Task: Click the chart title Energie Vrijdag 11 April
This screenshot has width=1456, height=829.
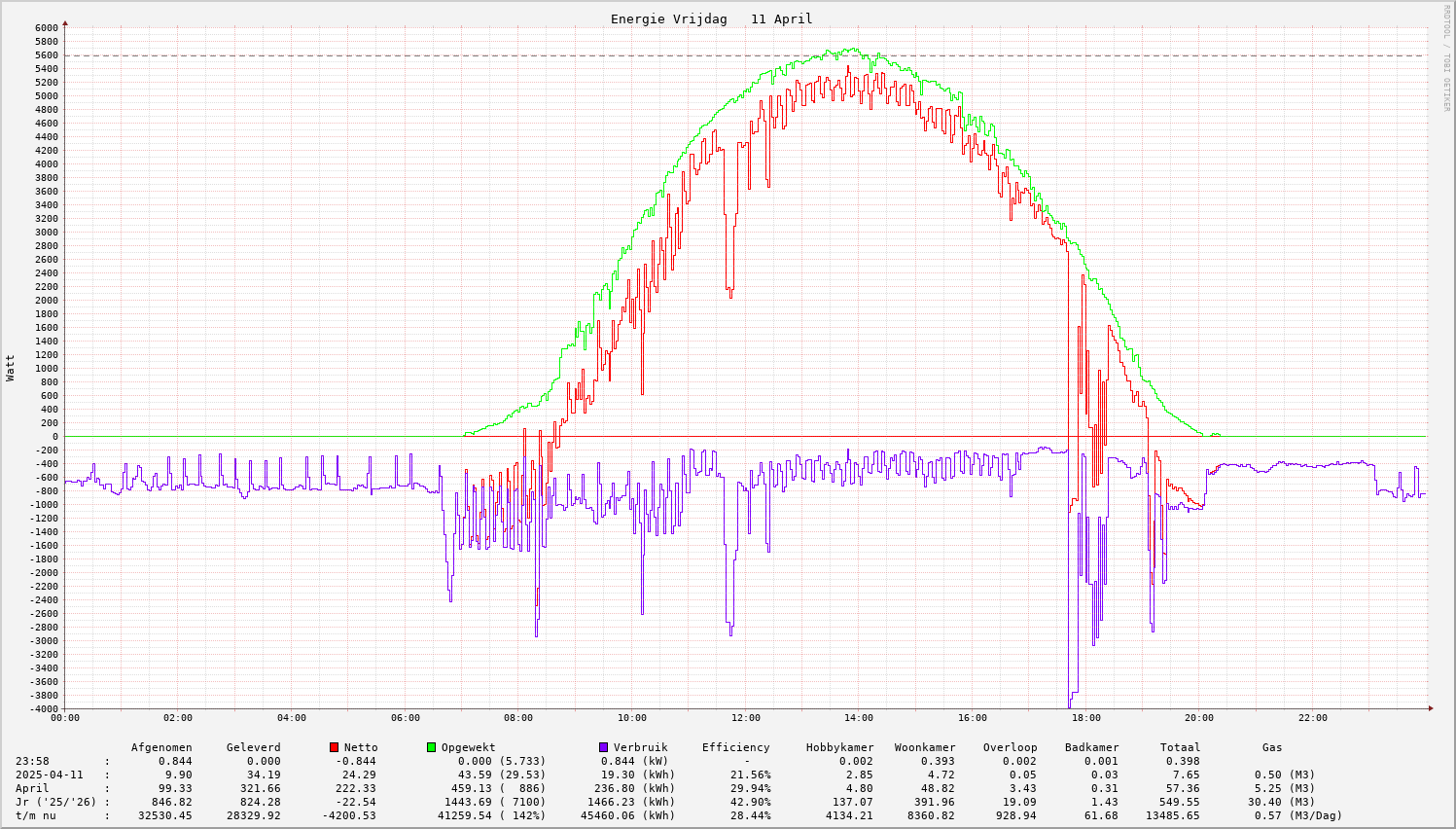Action: click(x=711, y=18)
